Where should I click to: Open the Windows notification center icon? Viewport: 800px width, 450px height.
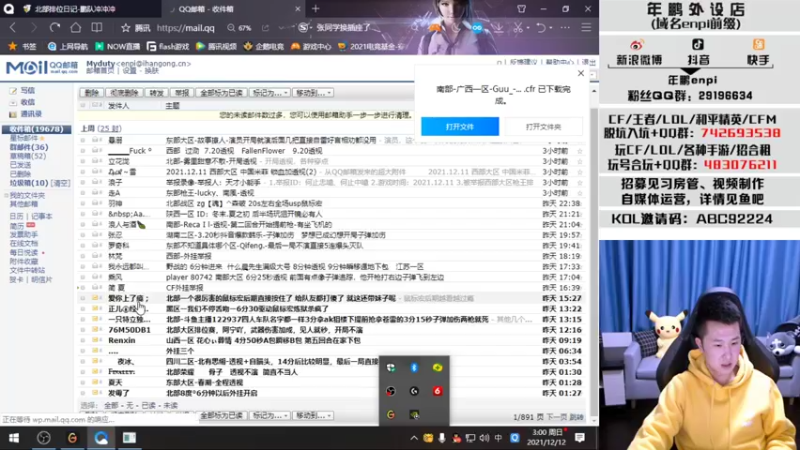[580, 438]
